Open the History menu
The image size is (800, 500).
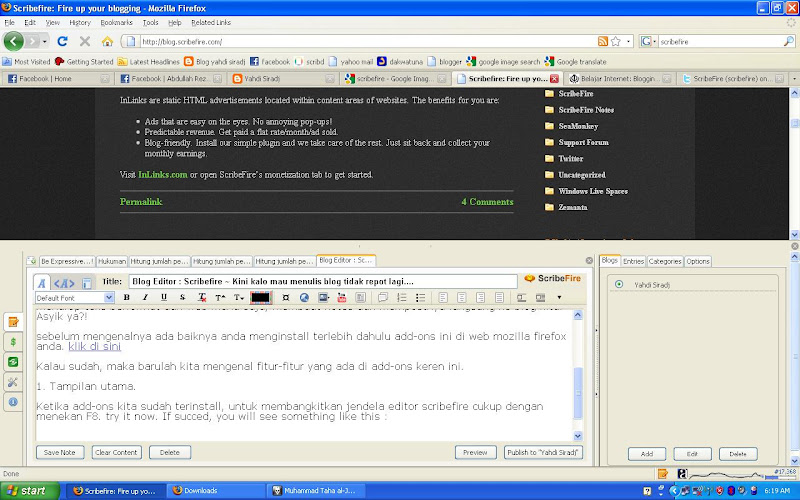click(x=80, y=22)
